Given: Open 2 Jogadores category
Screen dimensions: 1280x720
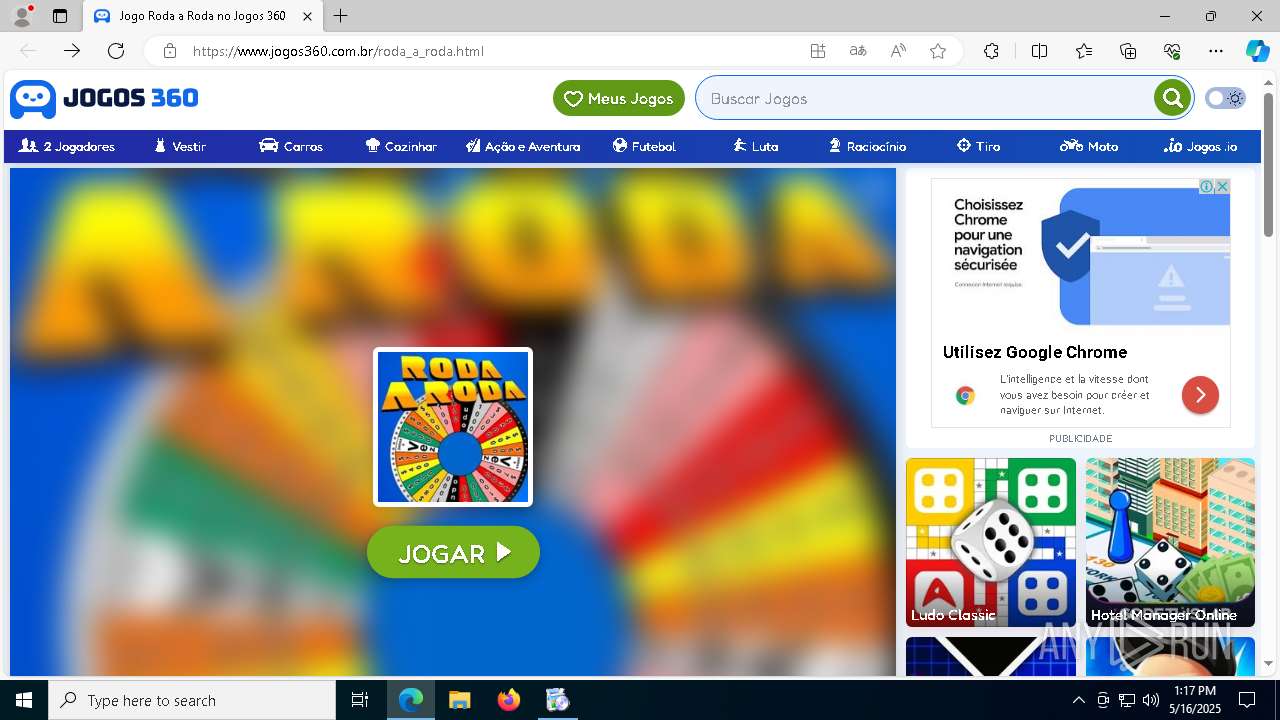Looking at the screenshot, I should (x=67, y=146).
